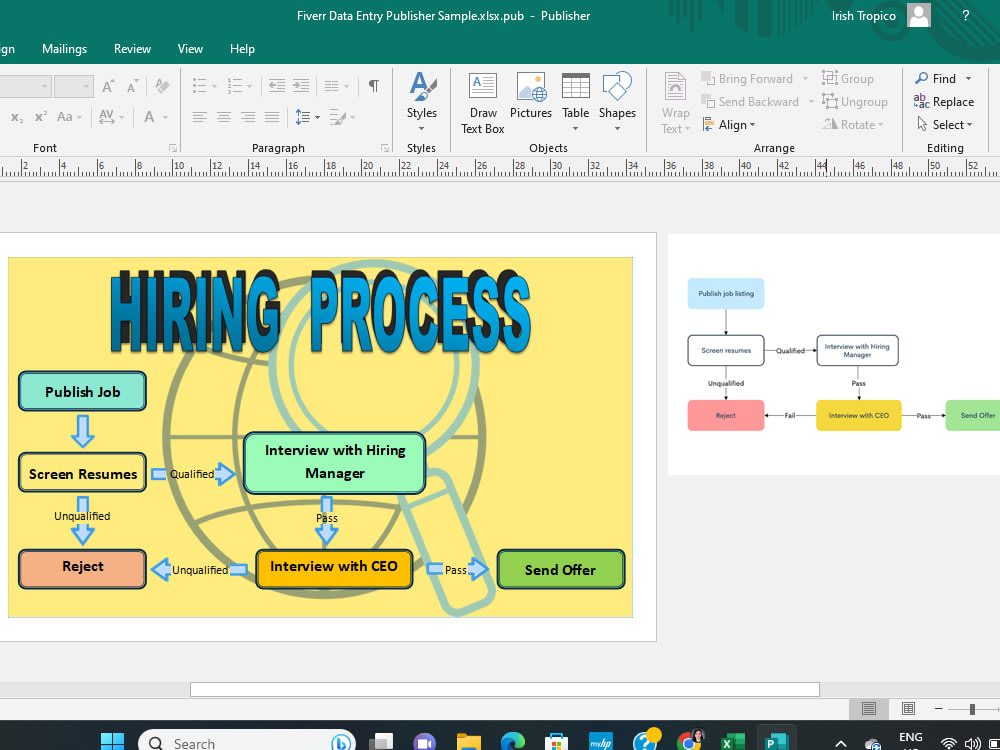Toggle special characters paragraph marks
The height and width of the screenshot is (750, 1000).
pos(374,85)
